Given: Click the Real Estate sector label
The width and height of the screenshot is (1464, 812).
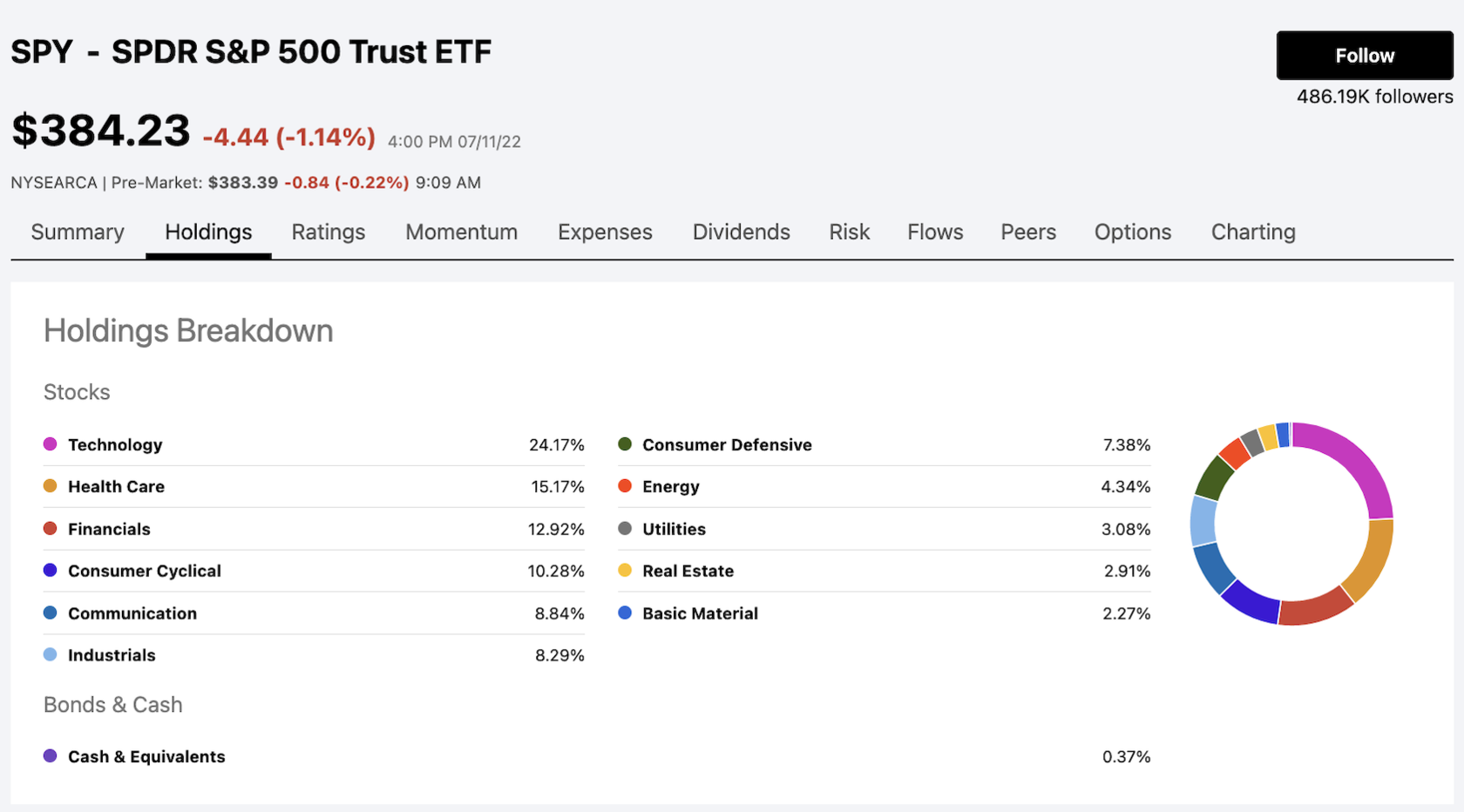Looking at the screenshot, I should pyautogui.click(x=688, y=571).
